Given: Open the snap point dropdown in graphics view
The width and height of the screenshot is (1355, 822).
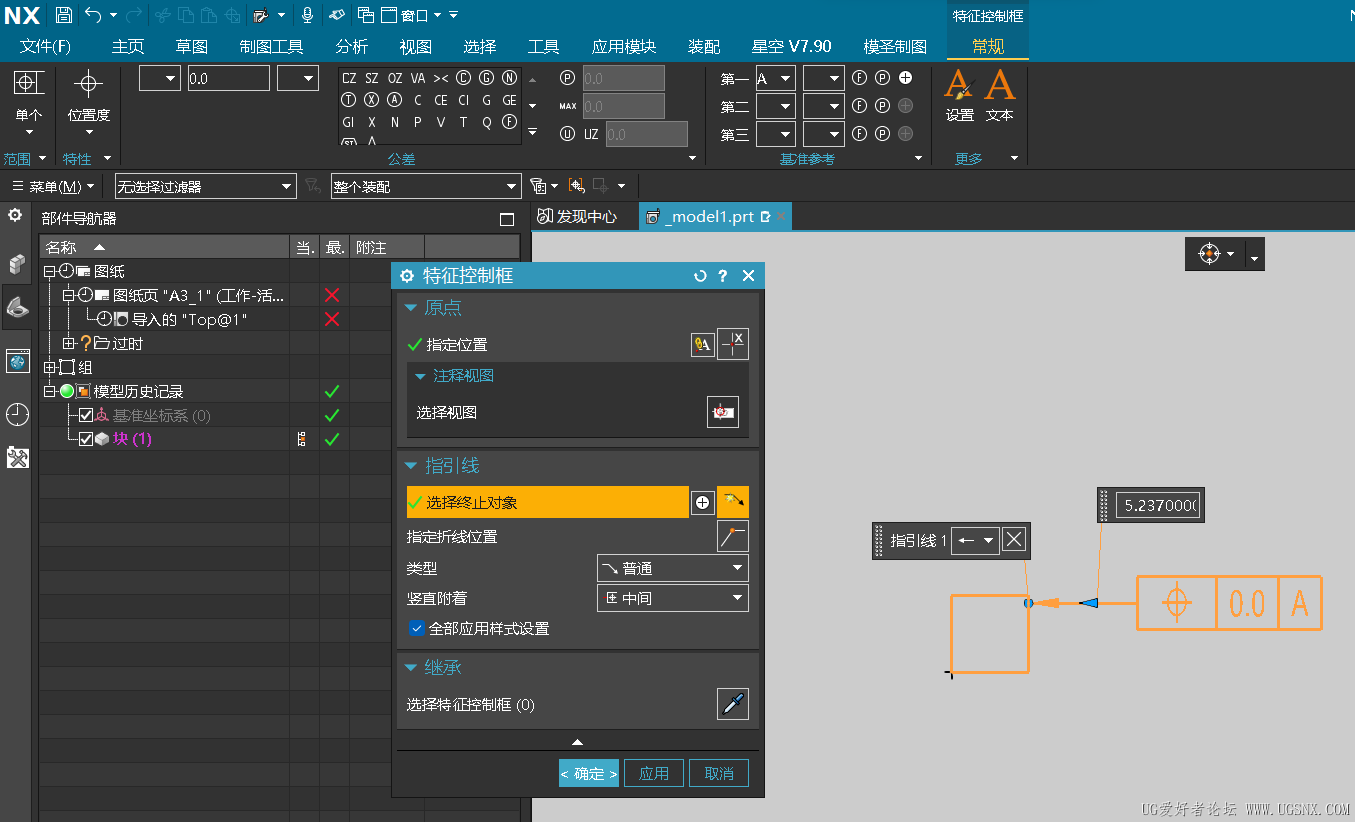Looking at the screenshot, I should pyautogui.click(x=1256, y=255).
